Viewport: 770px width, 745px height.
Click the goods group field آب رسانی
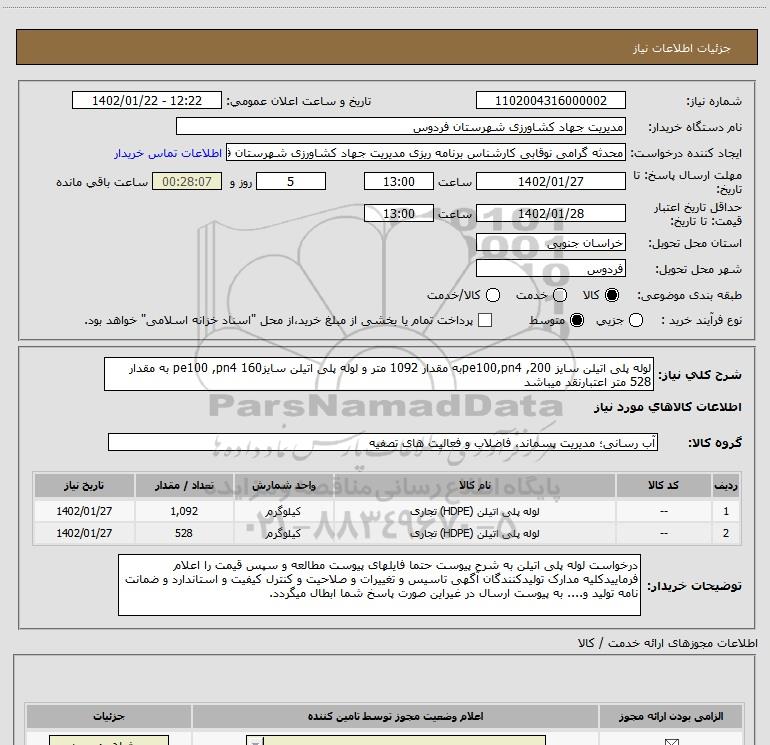tap(383, 442)
